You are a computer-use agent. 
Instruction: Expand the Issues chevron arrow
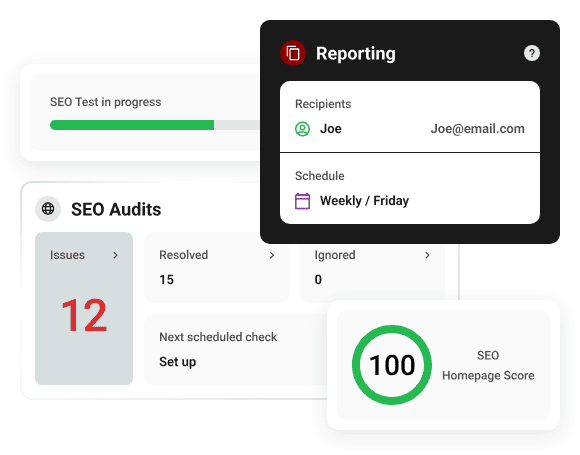[115, 255]
